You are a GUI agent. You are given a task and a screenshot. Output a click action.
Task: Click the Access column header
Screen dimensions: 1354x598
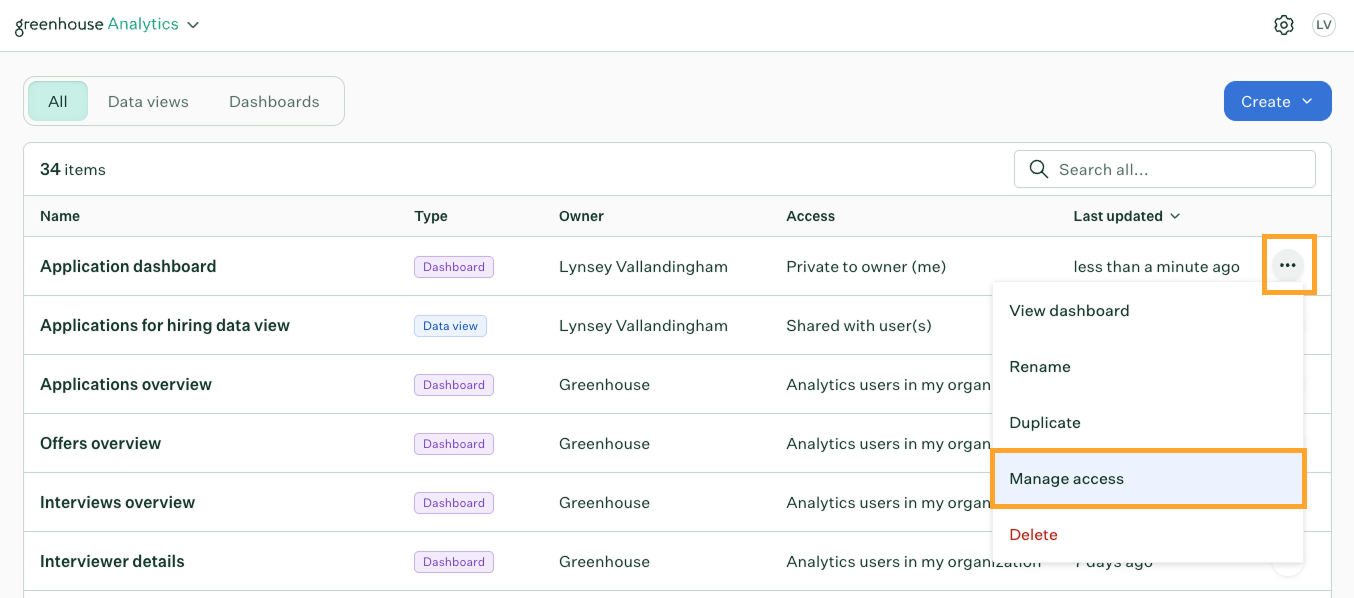pyautogui.click(x=810, y=216)
